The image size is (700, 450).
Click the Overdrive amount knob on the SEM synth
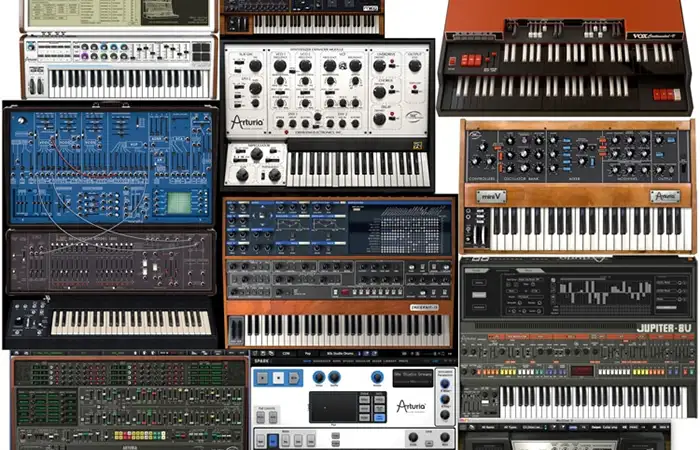point(379,66)
